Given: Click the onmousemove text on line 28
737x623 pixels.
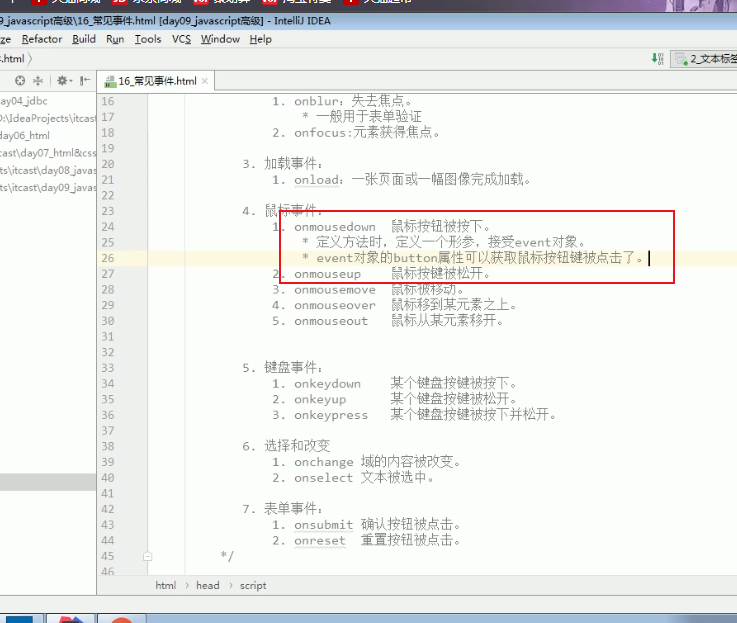Looking at the screenshot, I should tap(335, 290).
